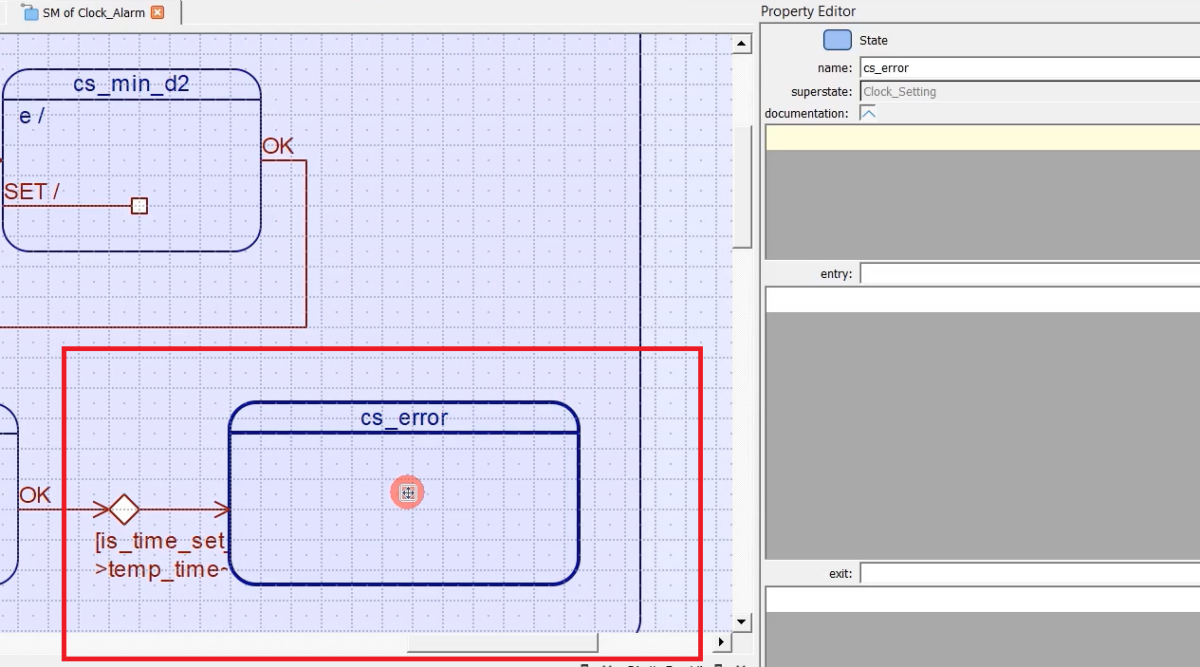Click the diagram scroll up arrow
Viewport: 1200px width, 667px height.
coord(742,44)
